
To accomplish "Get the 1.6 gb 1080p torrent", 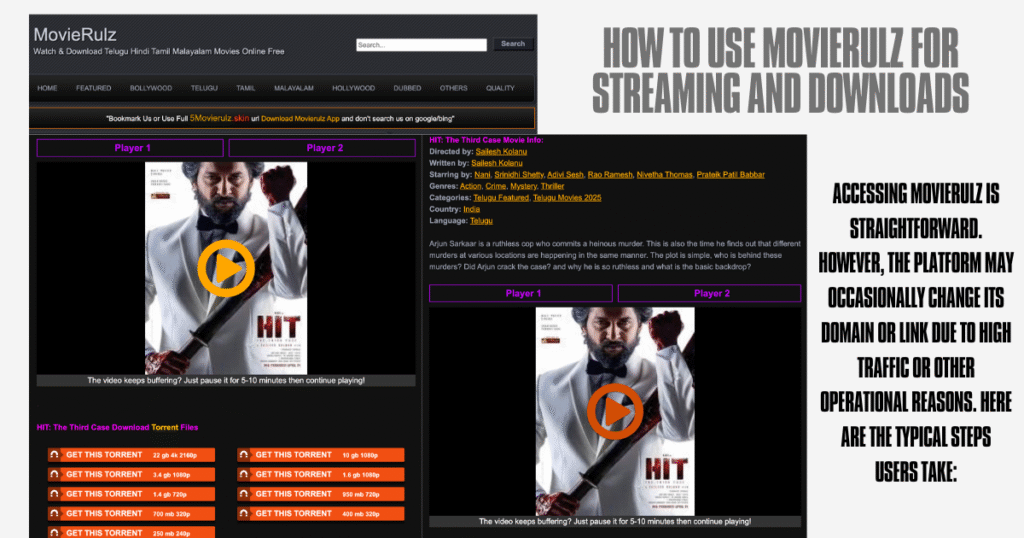I will click(321, 475).
